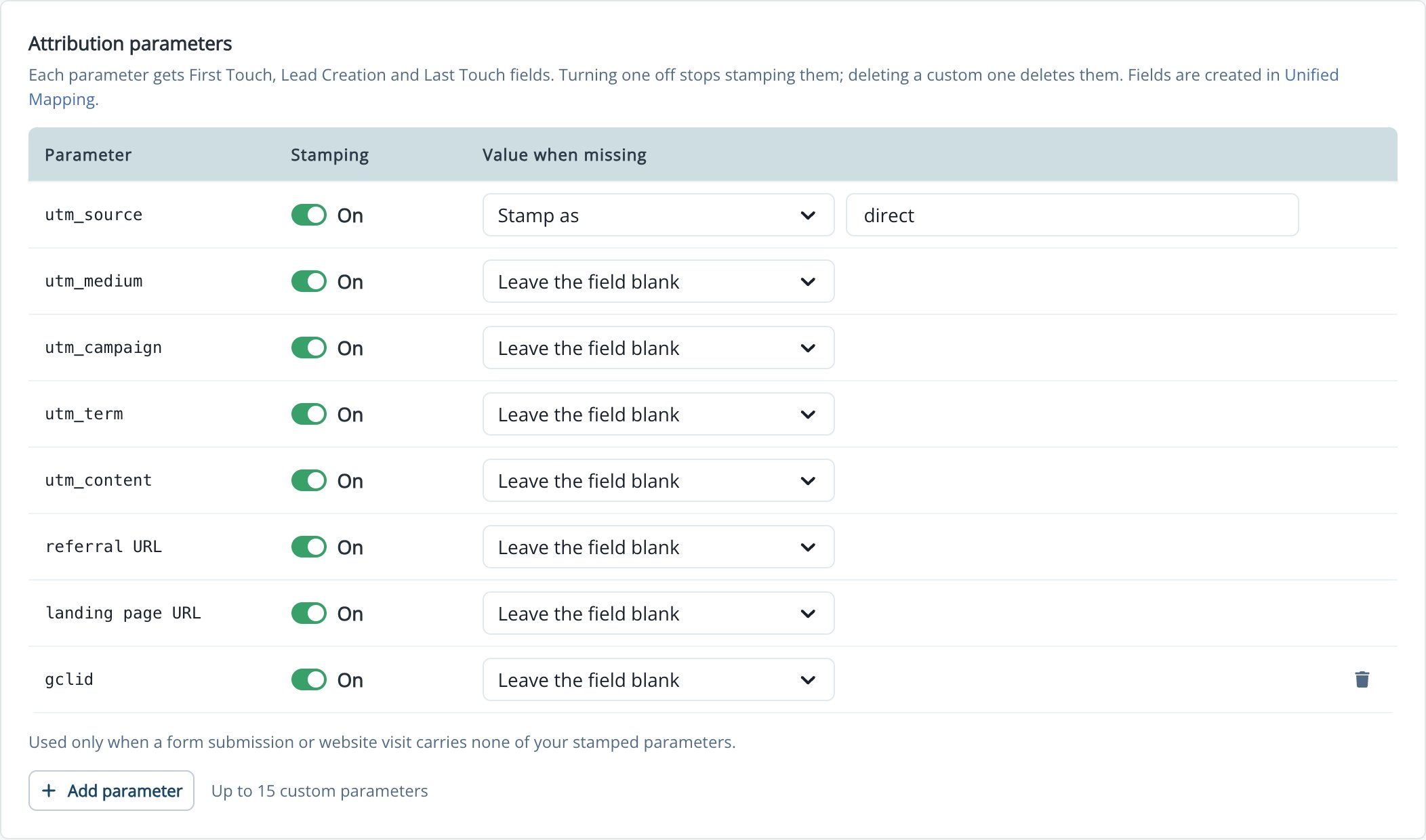Select the utm_medium parameter name
This screenshot has height=840, width=1426.
(x=94, y=281)
